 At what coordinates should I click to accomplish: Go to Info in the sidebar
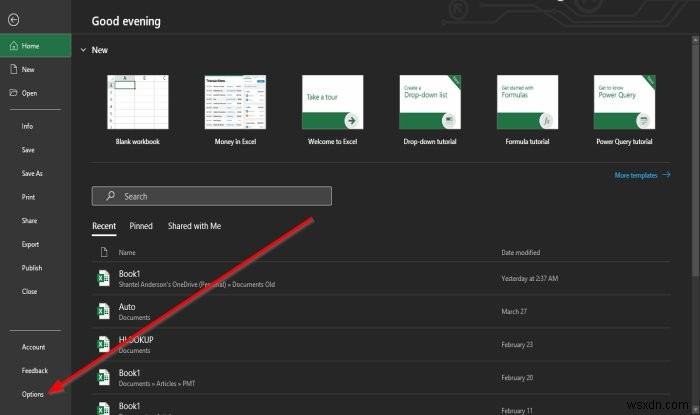point(27,126)
